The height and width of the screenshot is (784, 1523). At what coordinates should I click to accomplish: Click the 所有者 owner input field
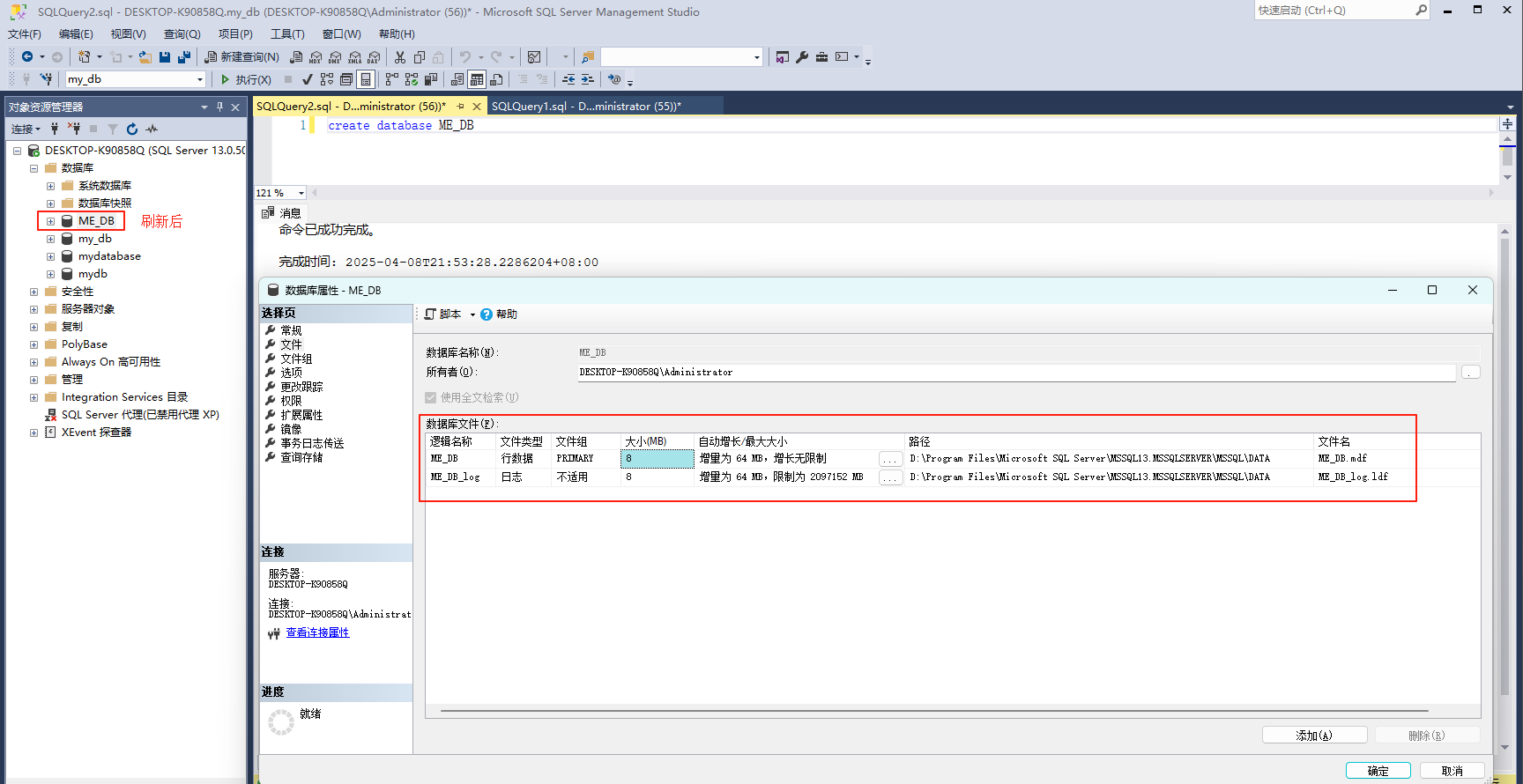tap(1016, 373)
